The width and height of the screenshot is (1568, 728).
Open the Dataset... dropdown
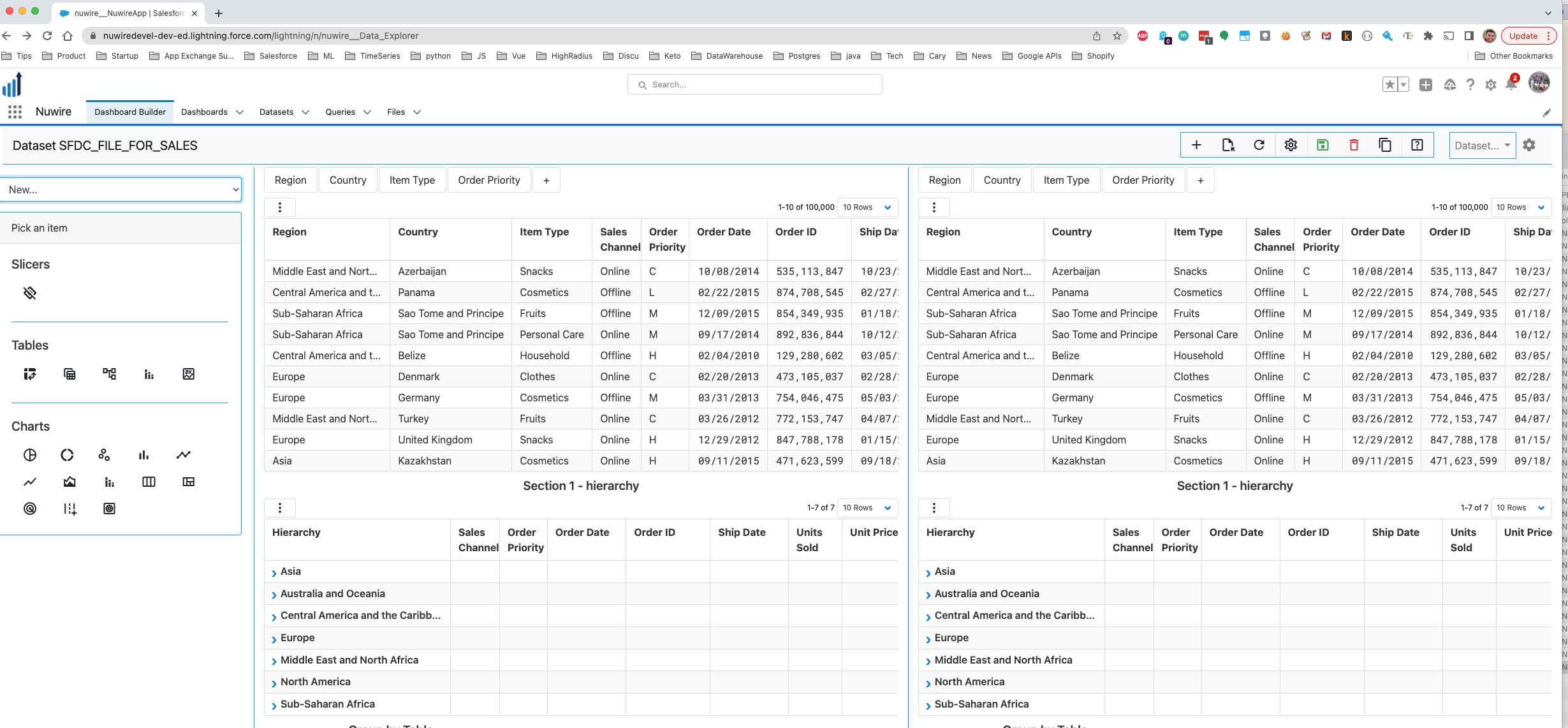point(1483,145)
